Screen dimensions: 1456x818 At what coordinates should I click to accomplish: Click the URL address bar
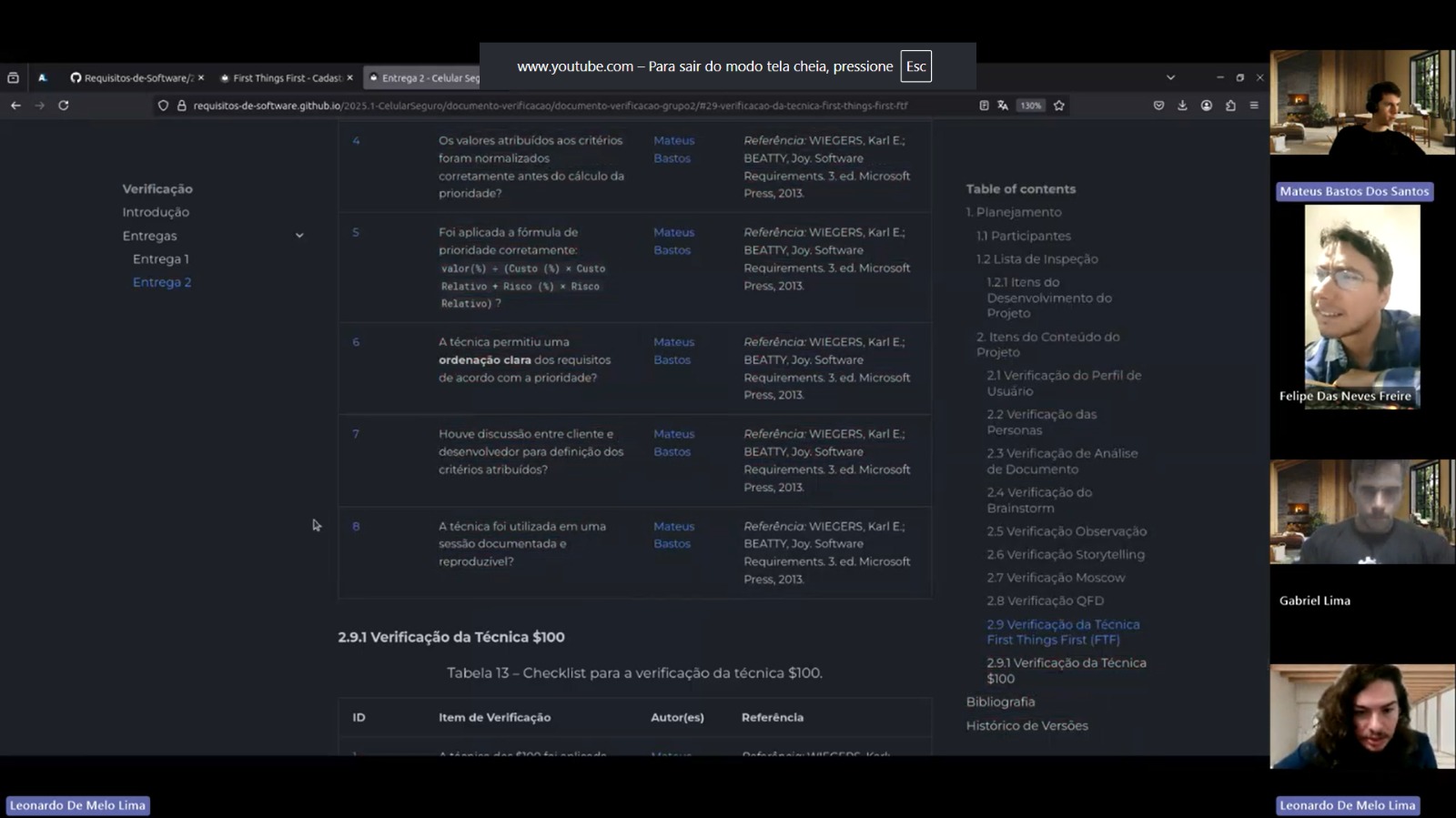[x=550, y=106]
